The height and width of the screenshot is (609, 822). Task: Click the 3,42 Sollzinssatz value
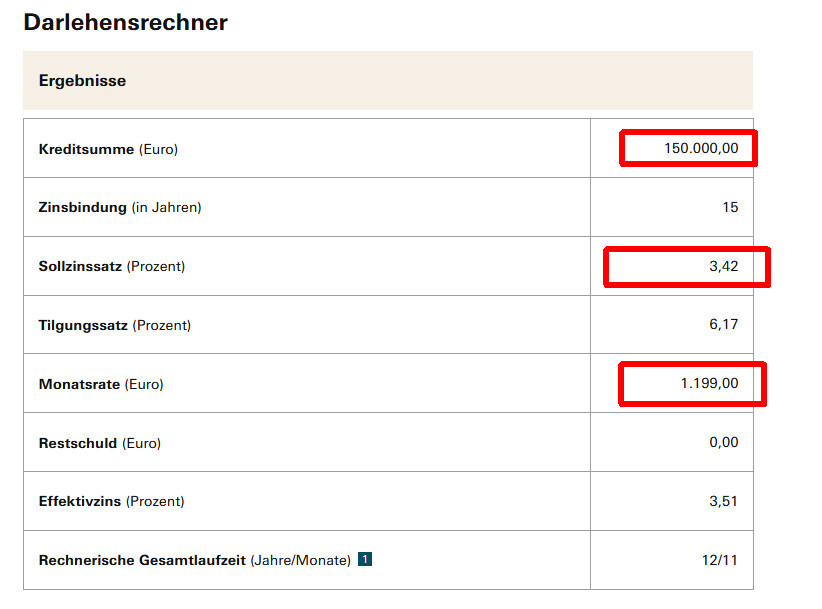[x=720, y=266]
